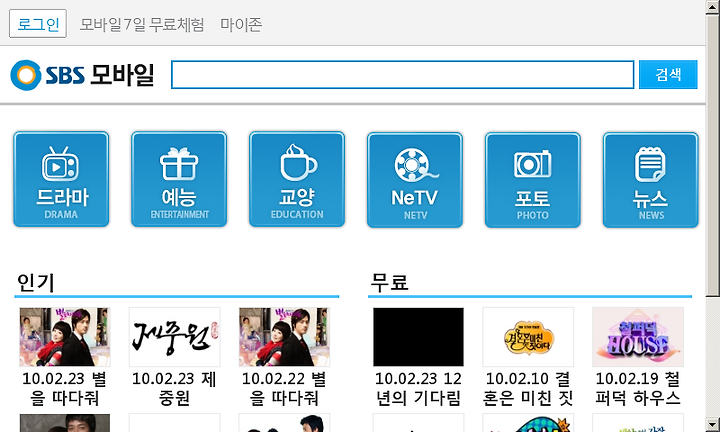Select the 교양 Education coffee cup icon

(x=297, y=179)
